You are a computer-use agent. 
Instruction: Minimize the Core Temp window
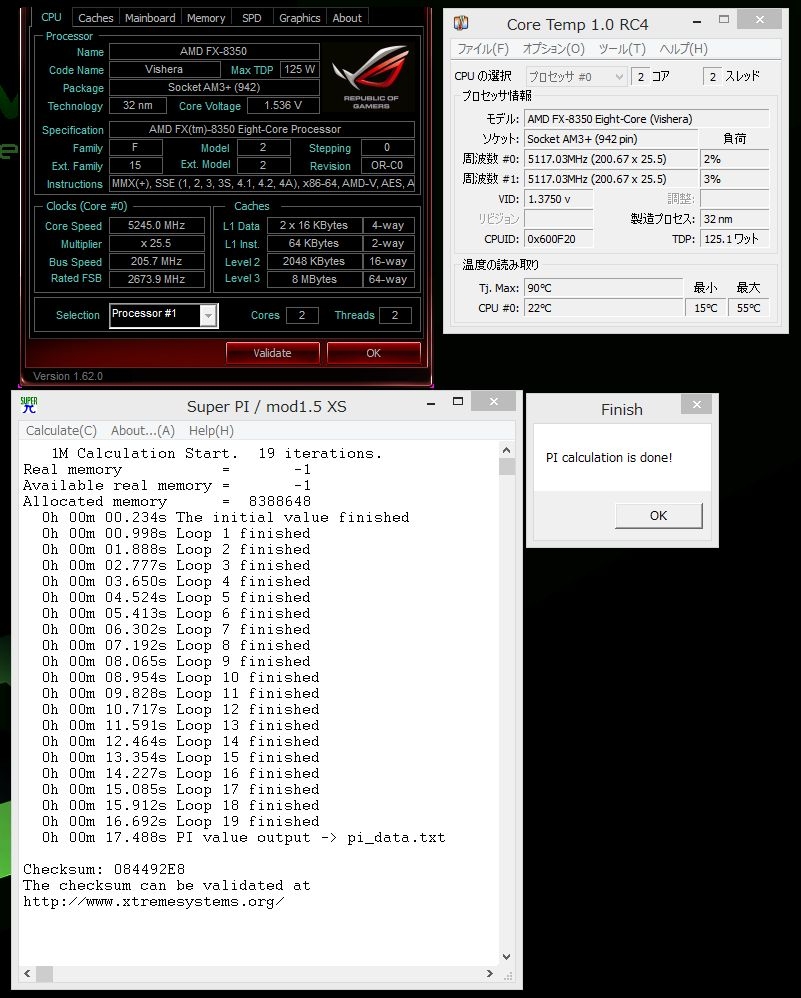click(x=697, y=21)
